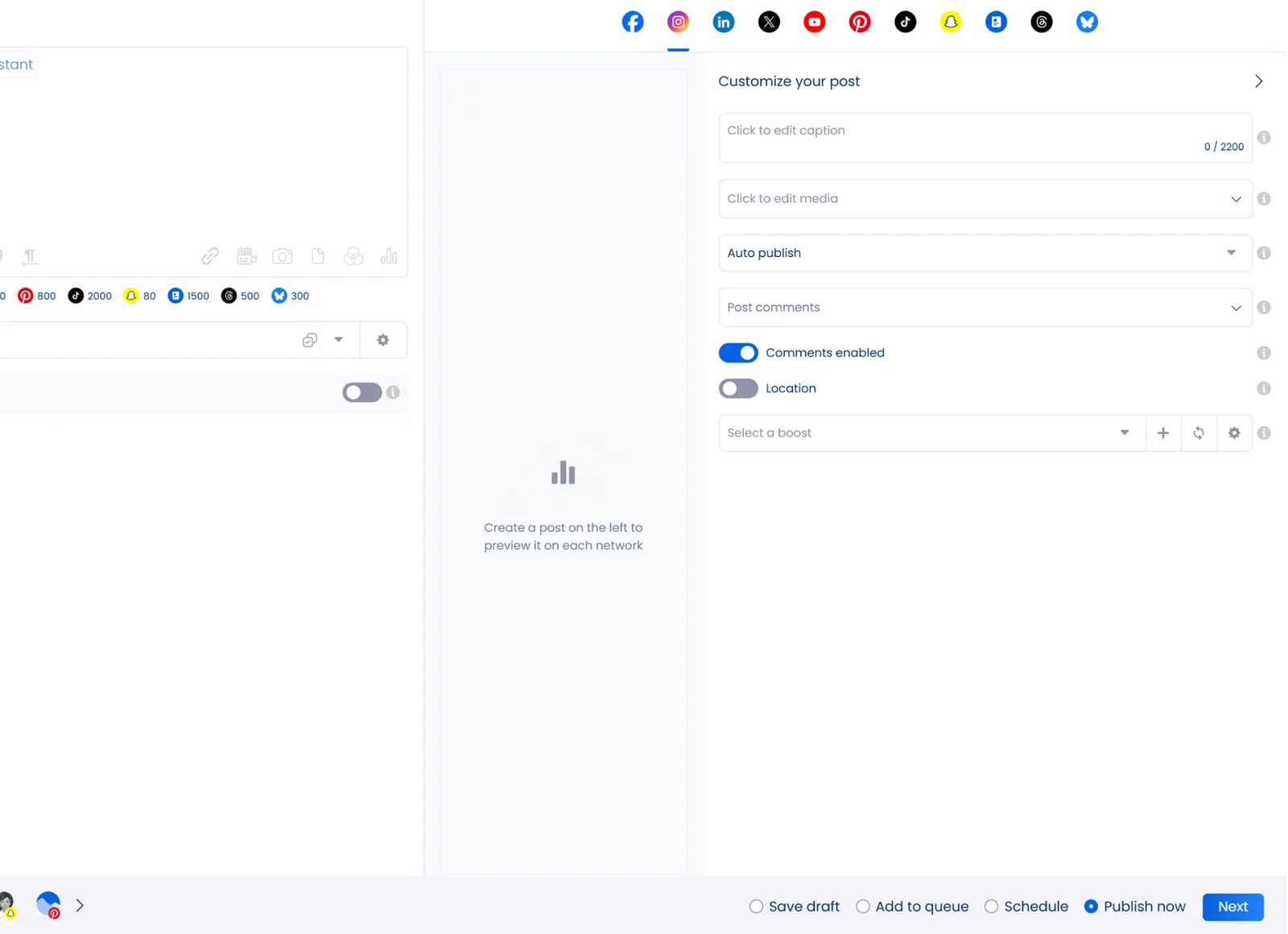
Task: Disable the Comments enabled toggle
Action: (x=738, y=353)
